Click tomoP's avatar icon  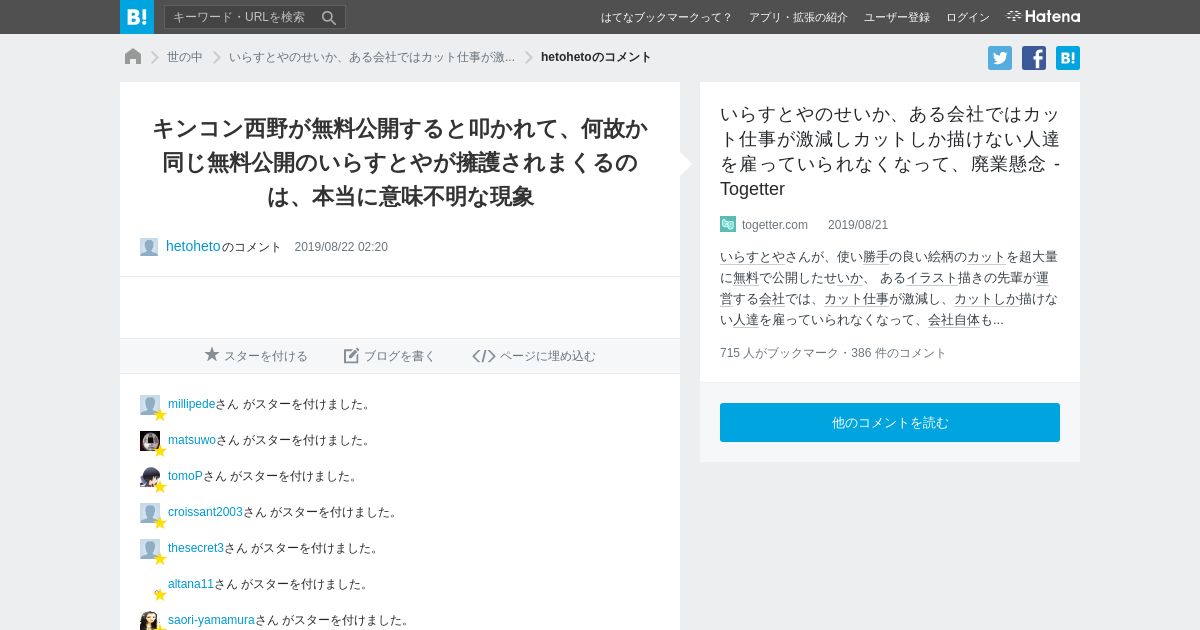pyautogui.click(x=150, y=477)
